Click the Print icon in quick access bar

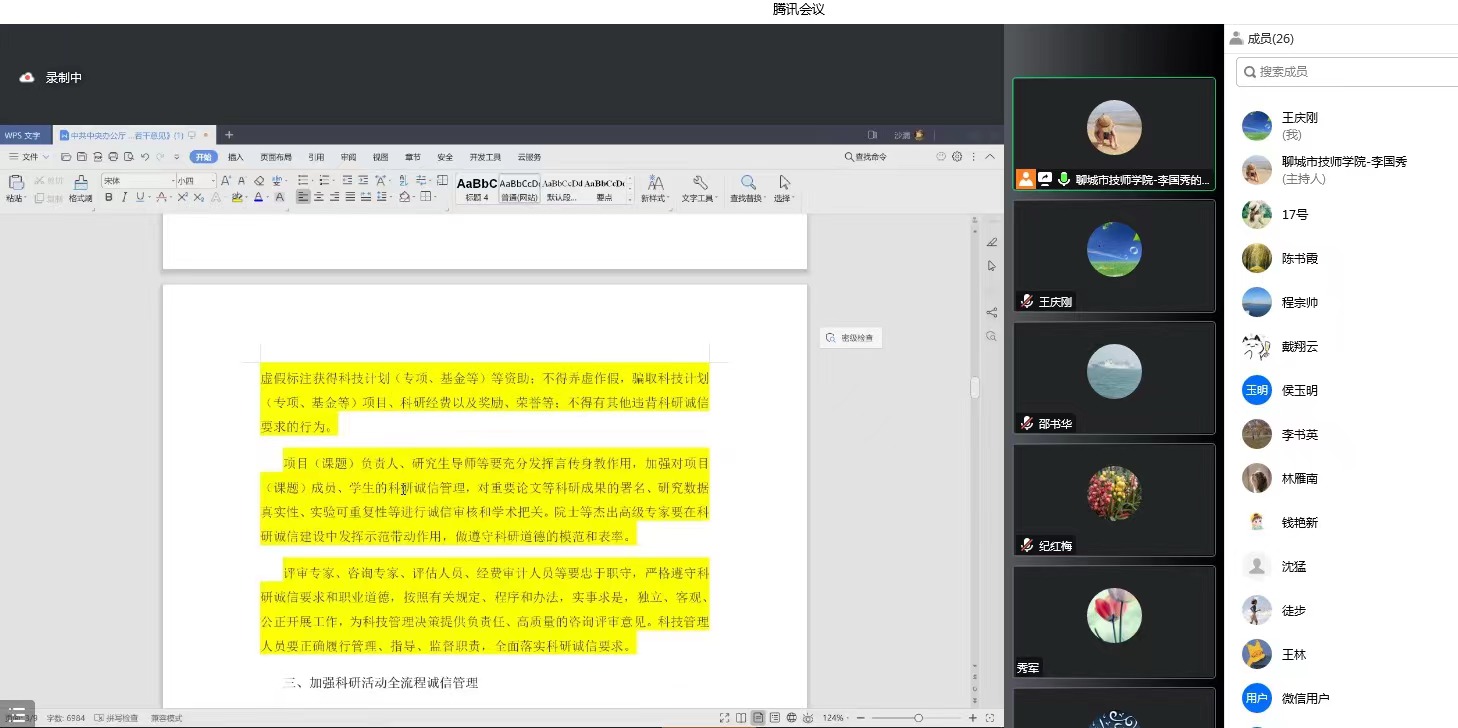coord(113,157)
